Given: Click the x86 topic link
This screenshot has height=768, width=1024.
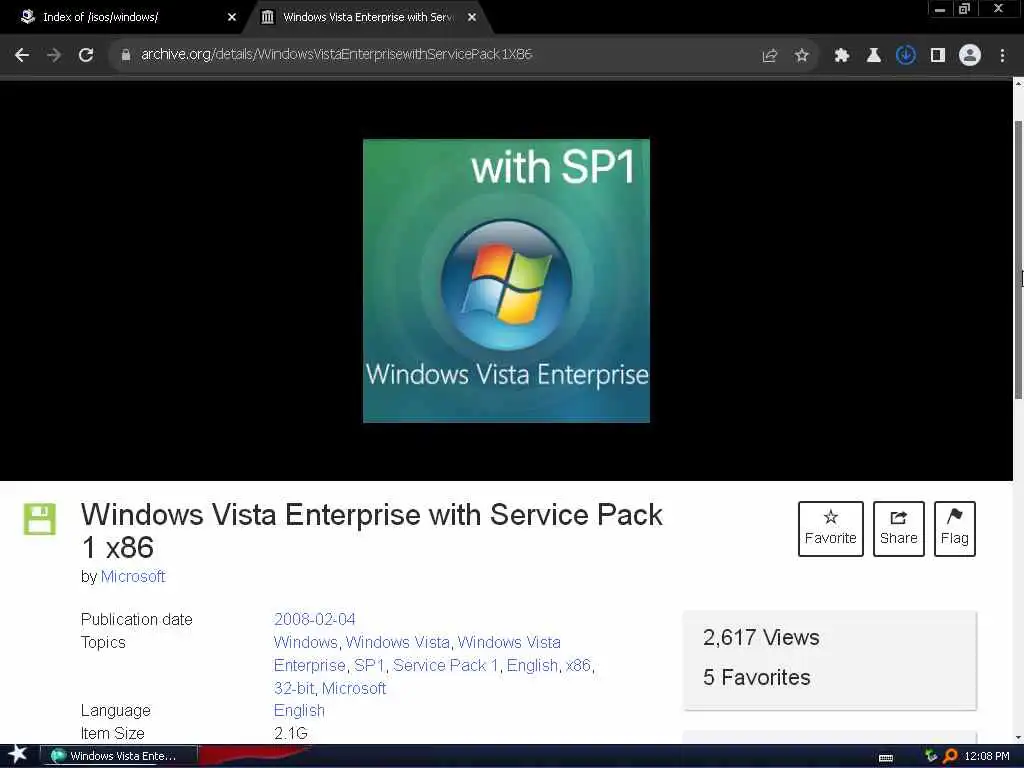Looking at the screenshot, I should [x=578, y=665].
